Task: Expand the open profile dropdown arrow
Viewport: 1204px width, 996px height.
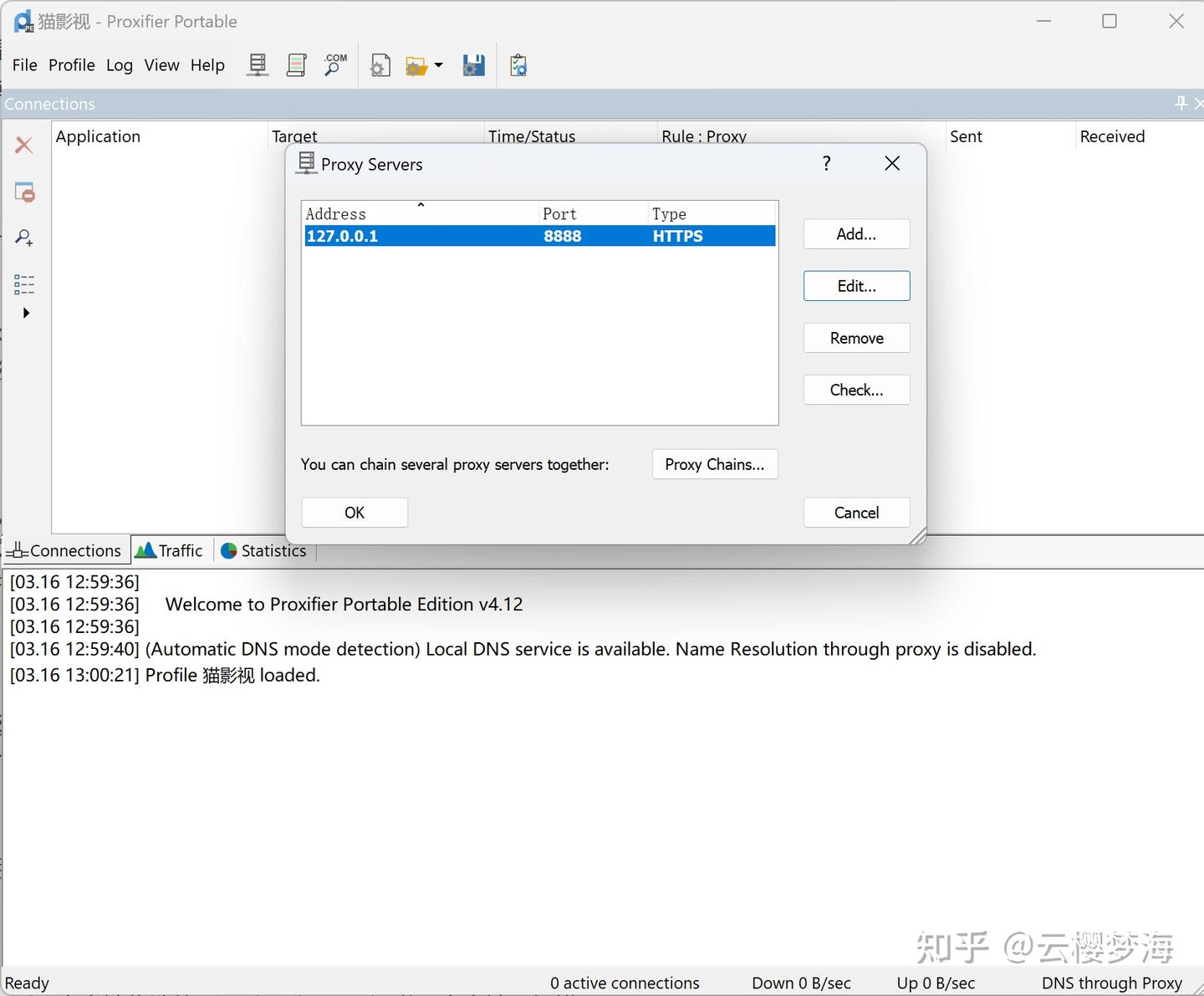Action: [438, 65]
